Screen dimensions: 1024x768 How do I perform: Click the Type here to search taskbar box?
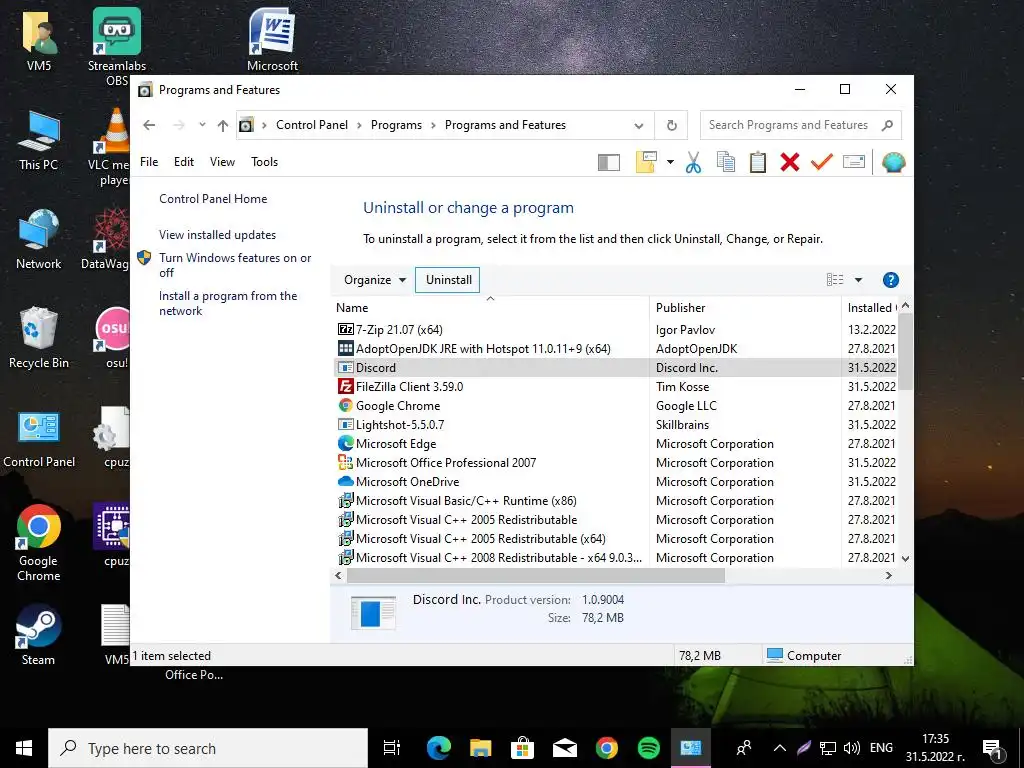pyautogui.click(x=208, y=748)
